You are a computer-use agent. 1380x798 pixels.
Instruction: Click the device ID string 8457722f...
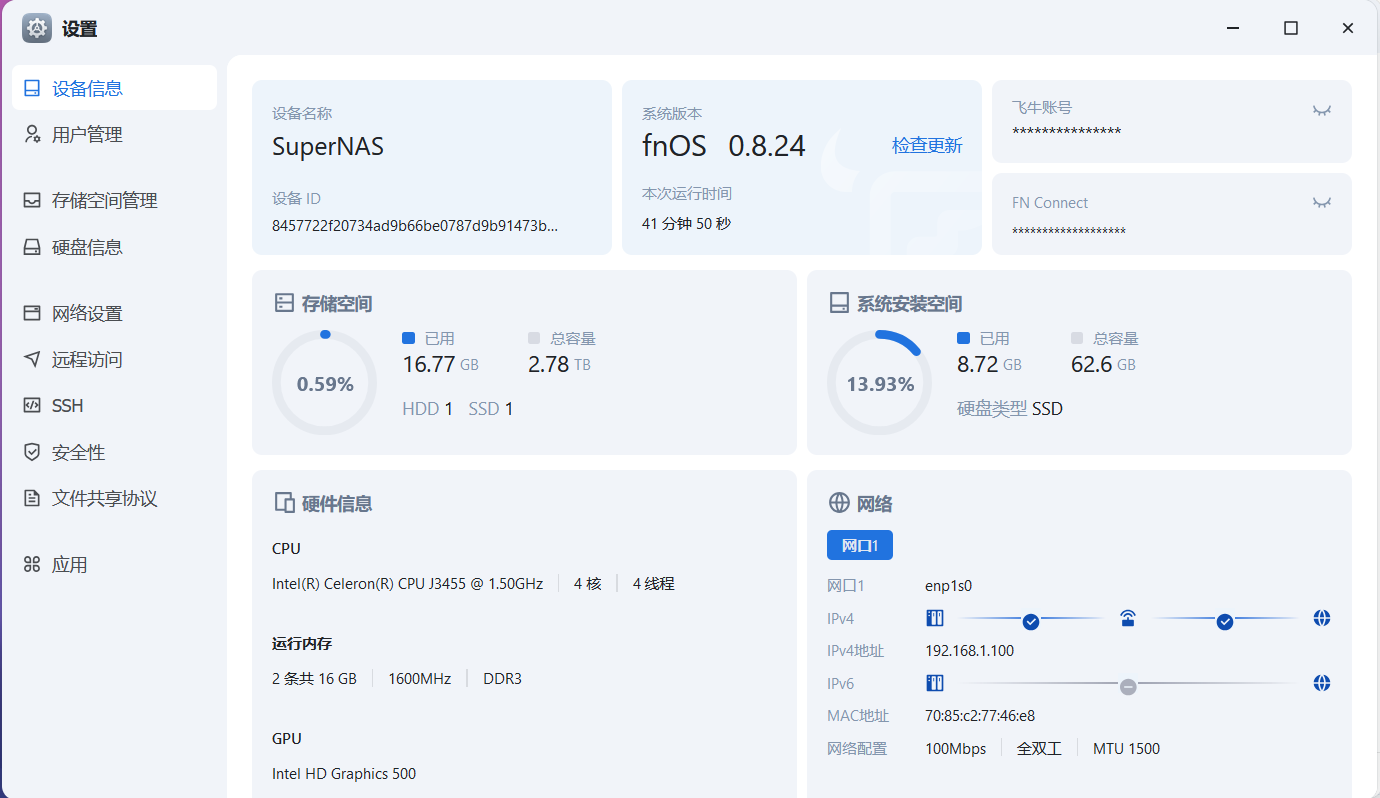(x=415, y=225)
